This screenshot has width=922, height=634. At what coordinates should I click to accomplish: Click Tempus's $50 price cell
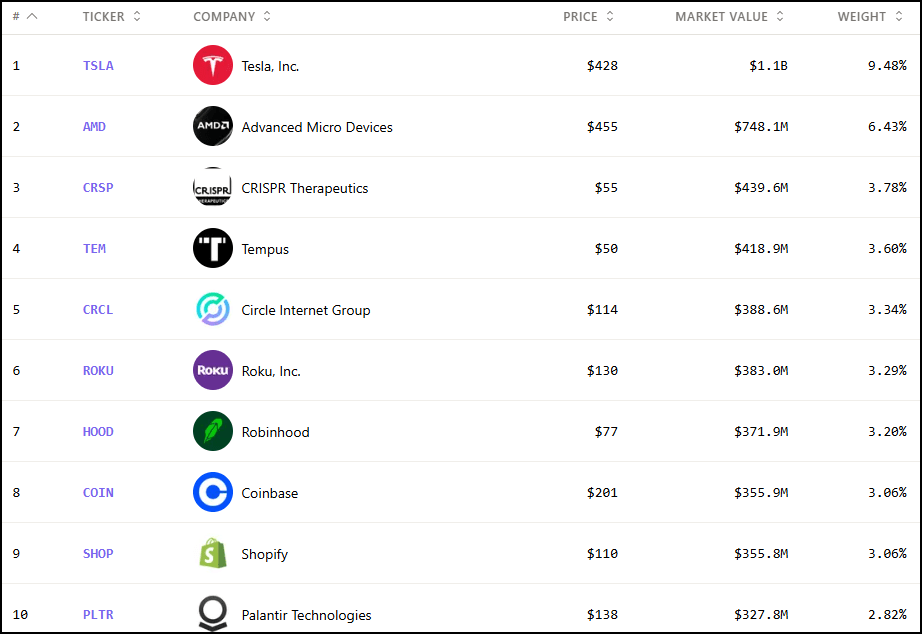click(x=606, y=249)
